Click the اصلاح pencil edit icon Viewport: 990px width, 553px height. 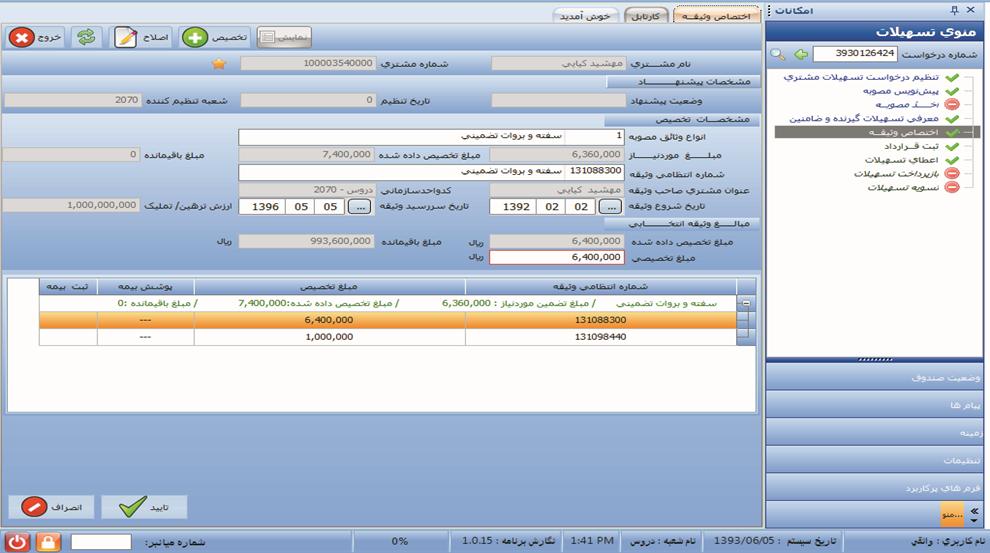click(126, 37)
